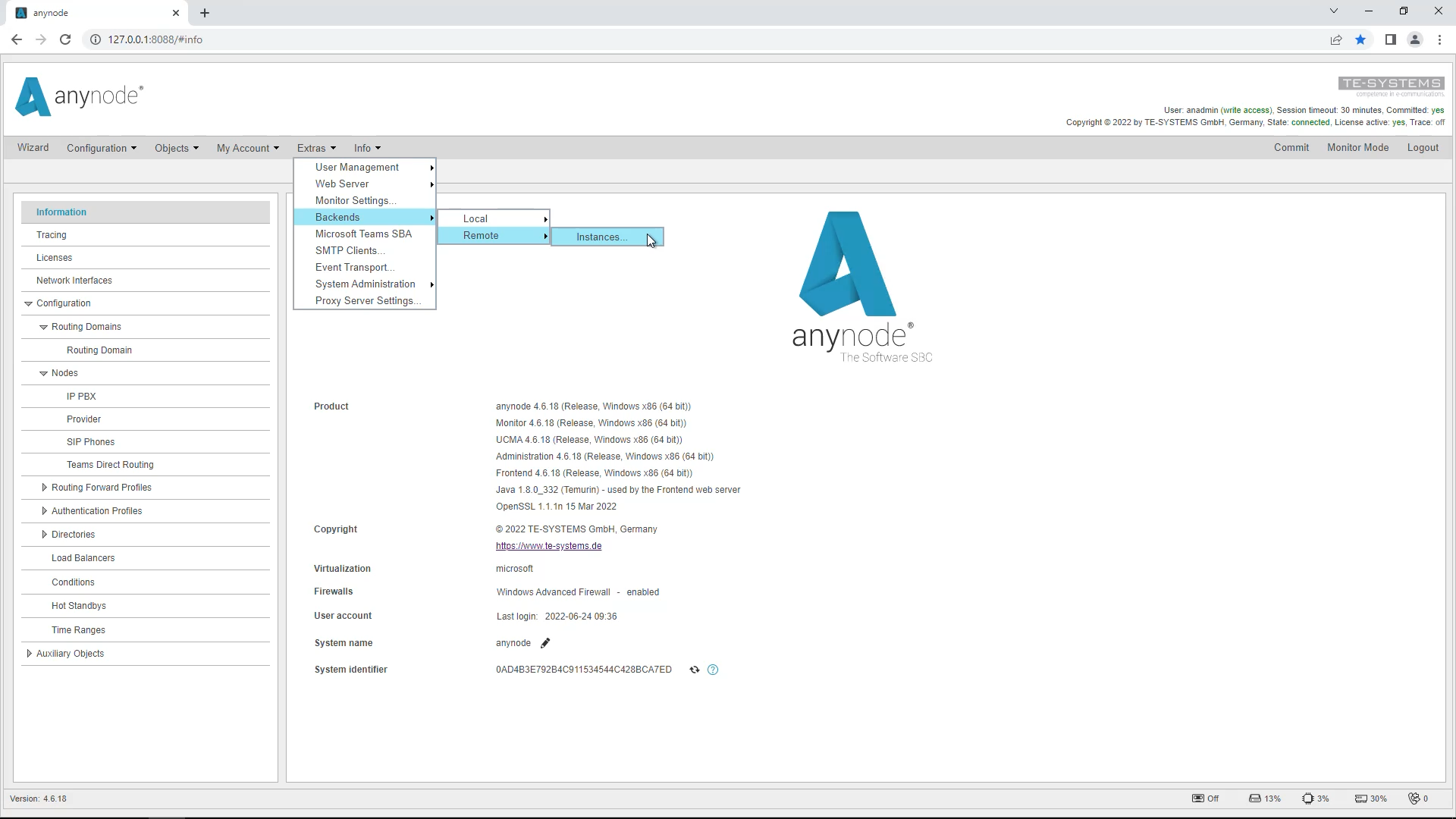The image size is (1456, 819).
Task: Click the 13% disk usage status icon
Action: pos(1265,799)
